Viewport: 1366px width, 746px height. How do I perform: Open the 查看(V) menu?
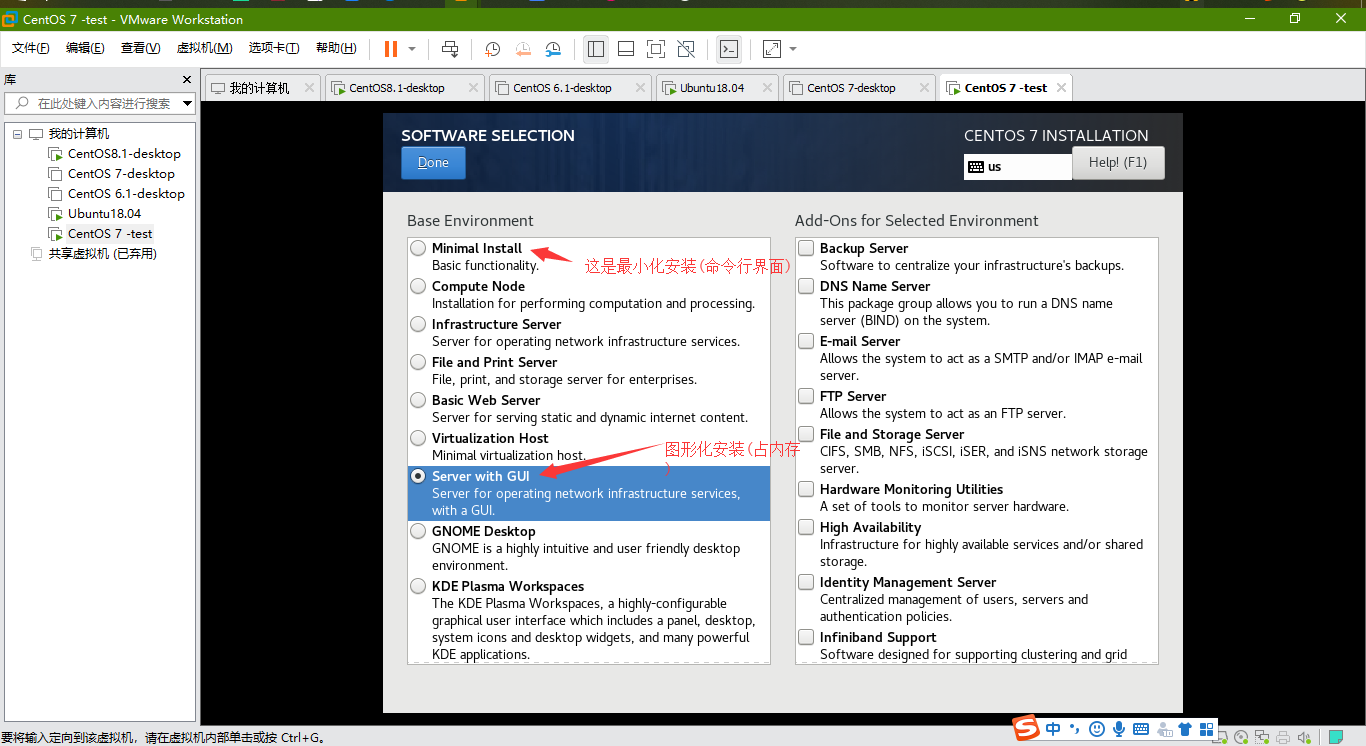click(x=140, y=48)
